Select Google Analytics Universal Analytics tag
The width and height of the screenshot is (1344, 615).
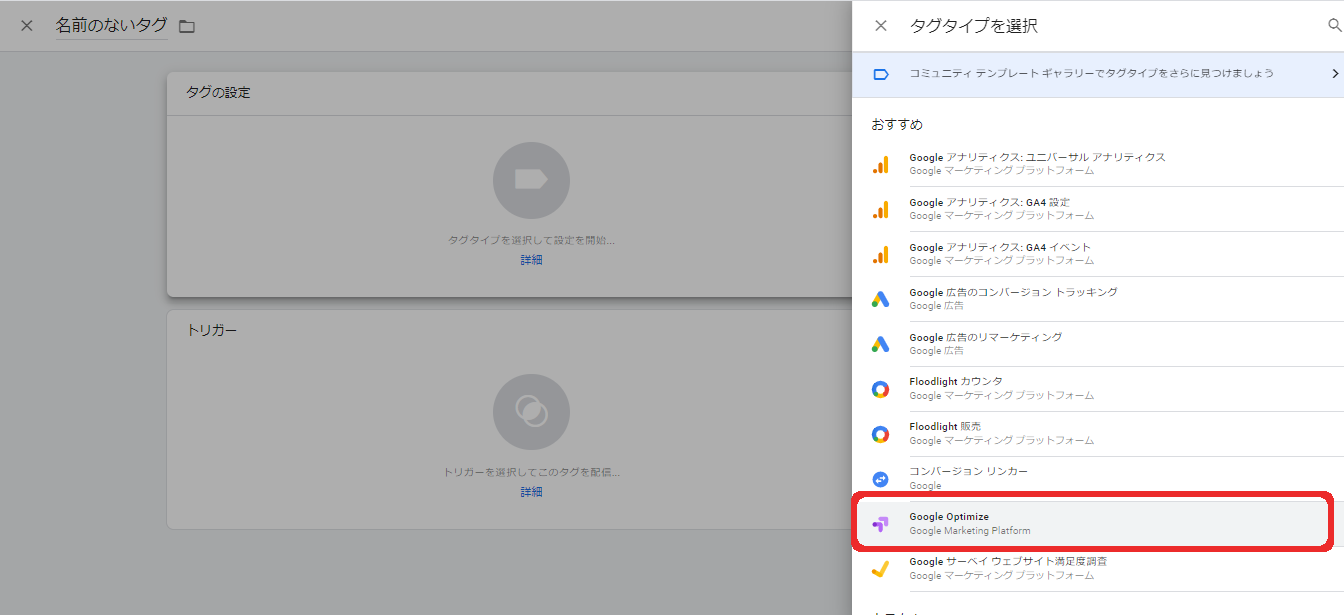point(1098,164)
